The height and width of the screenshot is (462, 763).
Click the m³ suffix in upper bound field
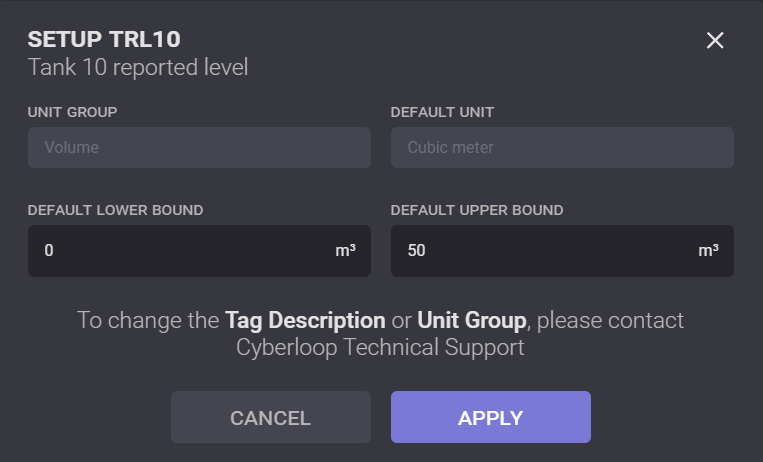pos(708,250)
